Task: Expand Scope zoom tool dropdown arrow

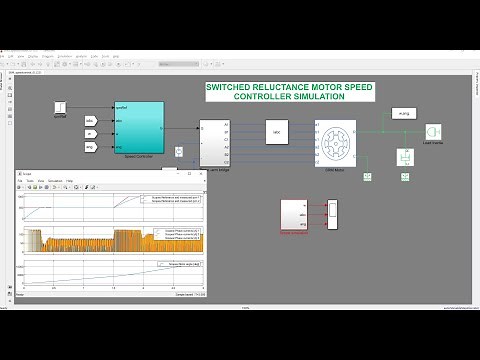Action: [x=70, y=187]
